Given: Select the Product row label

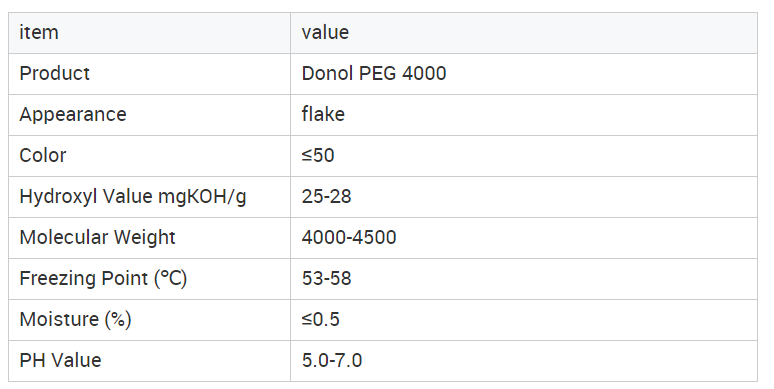Looking at the screenshot, I should coord(54,74).
